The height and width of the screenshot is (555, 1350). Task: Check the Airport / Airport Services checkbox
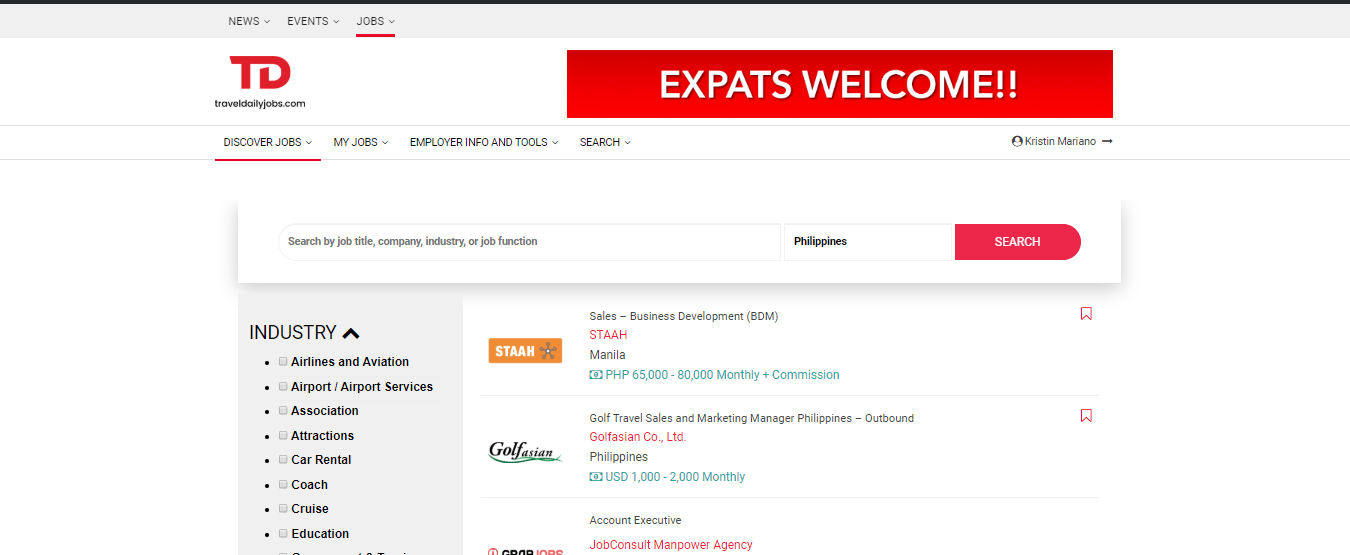pyautogui.click(x=283, y=387)
